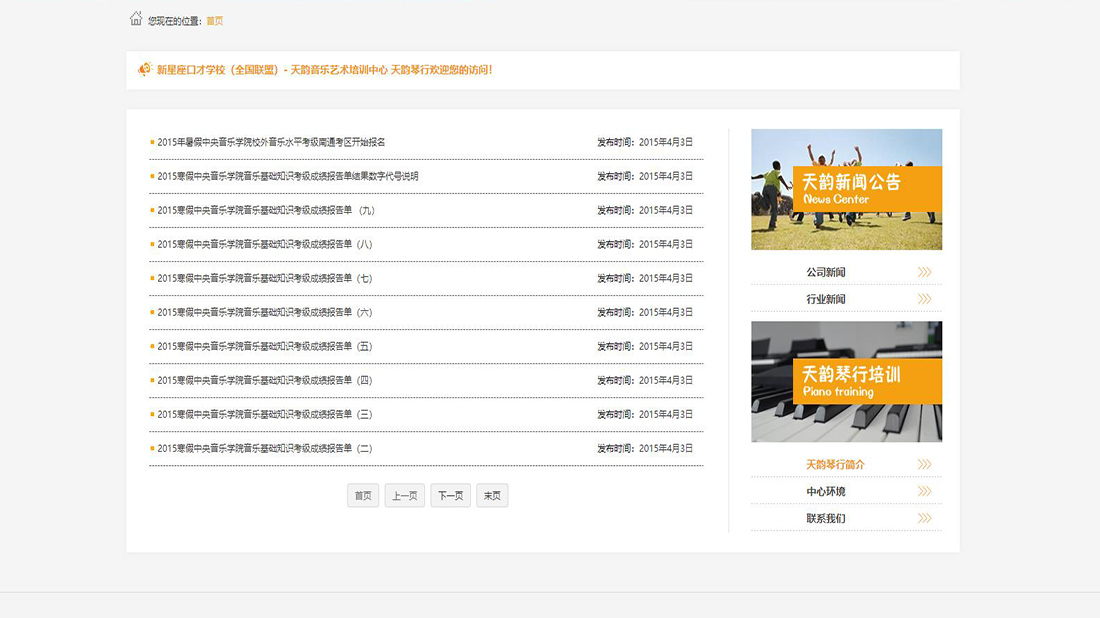The image size is (1100, 618).
Task: Click the 首页 pagination button
Action: 363,496
